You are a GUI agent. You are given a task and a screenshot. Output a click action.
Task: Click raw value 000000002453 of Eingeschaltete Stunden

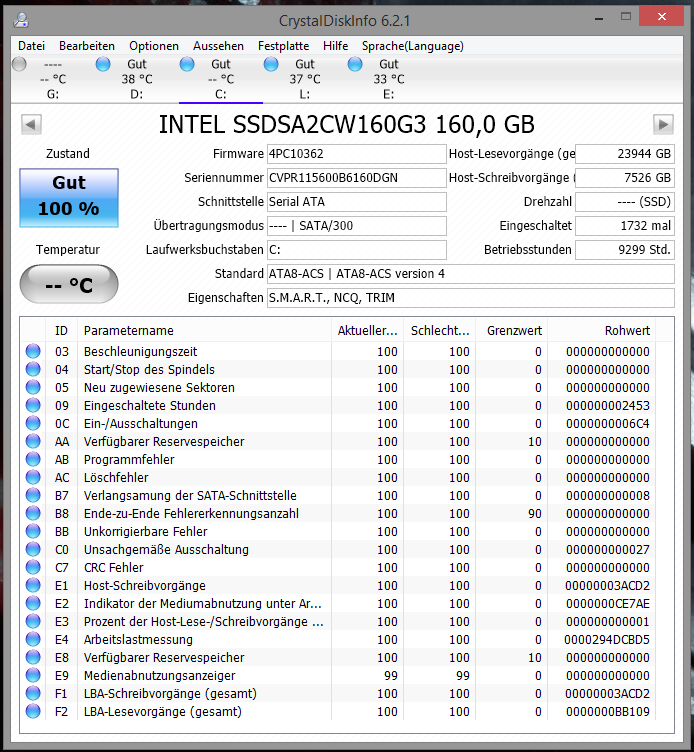608,406
